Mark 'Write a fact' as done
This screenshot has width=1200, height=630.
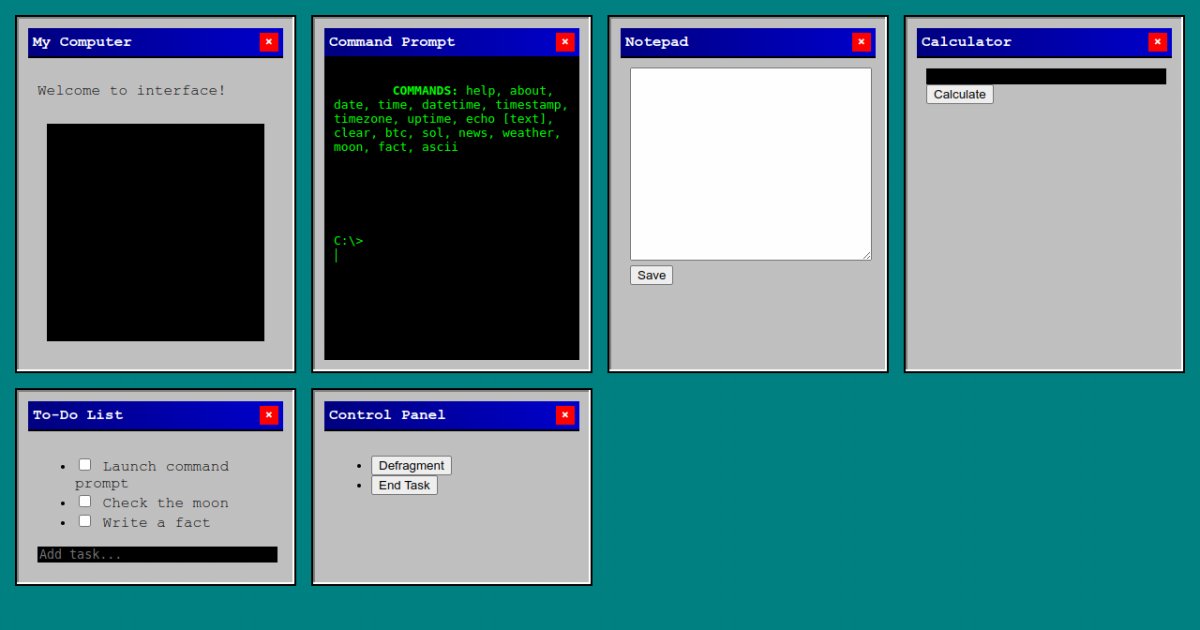tap(85, 521)
